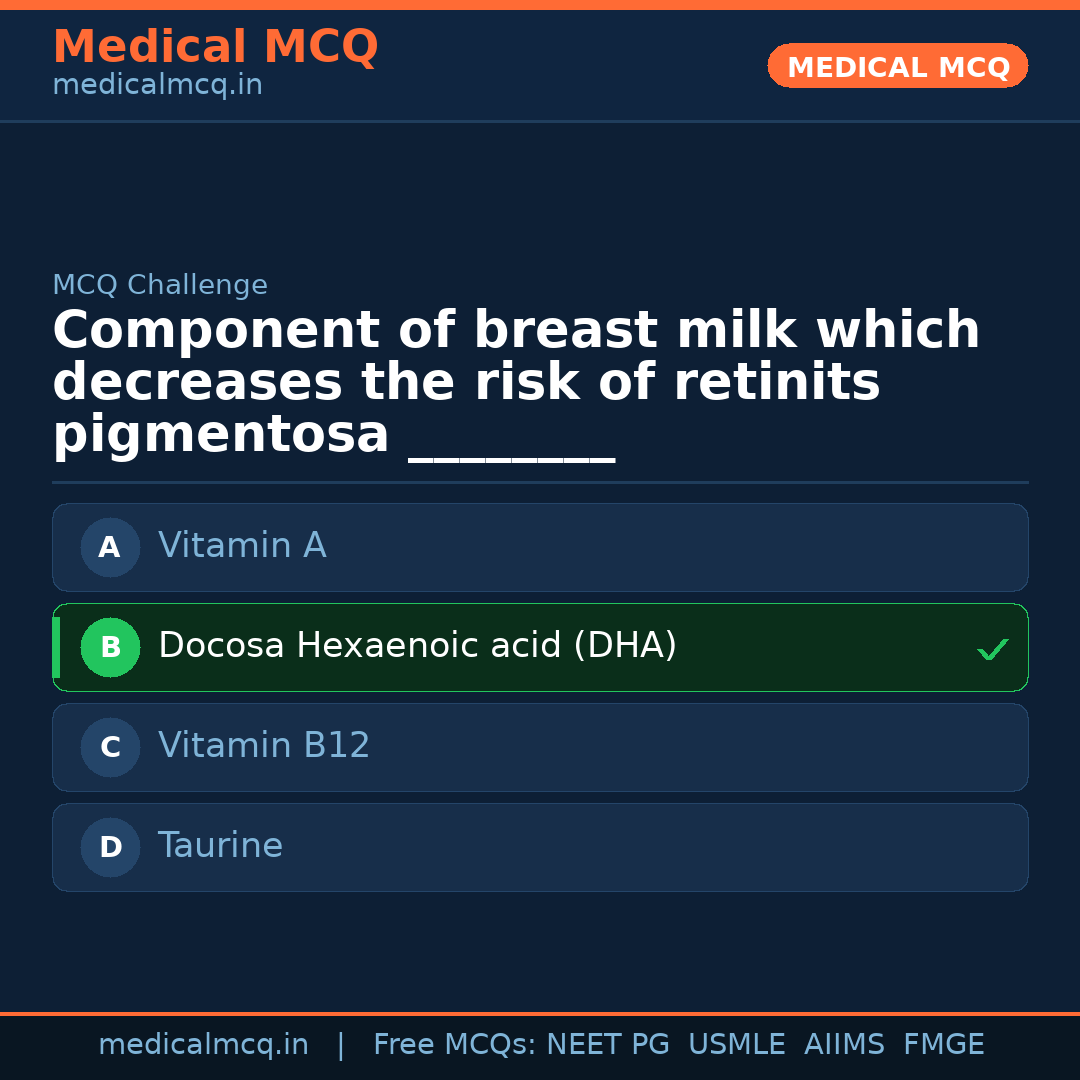Visit the medicalmcq.in link below the title
Viewport: 1080px width, 1080px height.
157,85
